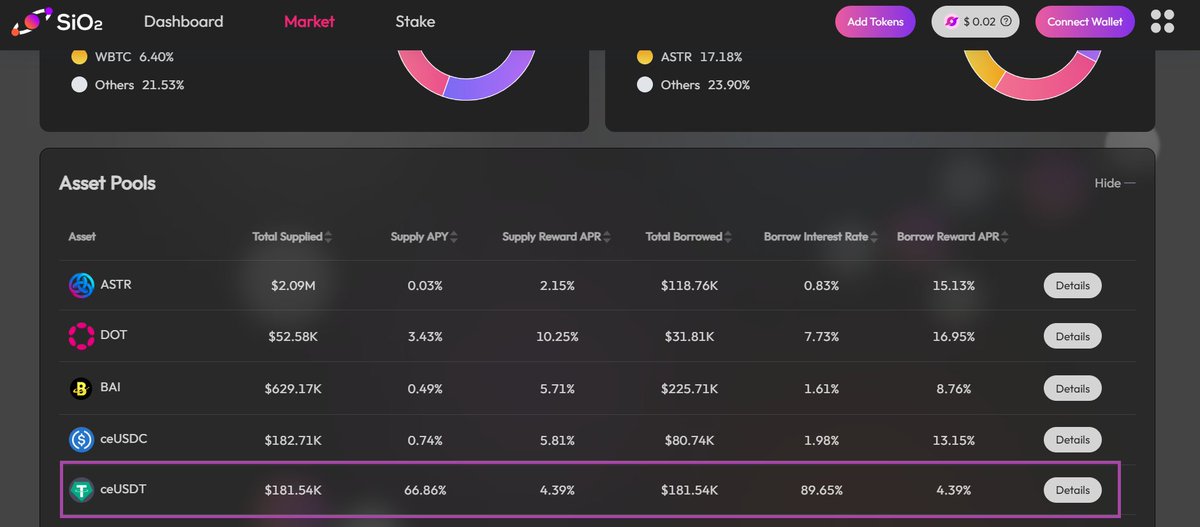1200x527 pixels.
Task: Sort by Borrow Interest Rate arrows
Action: [876, 237]
